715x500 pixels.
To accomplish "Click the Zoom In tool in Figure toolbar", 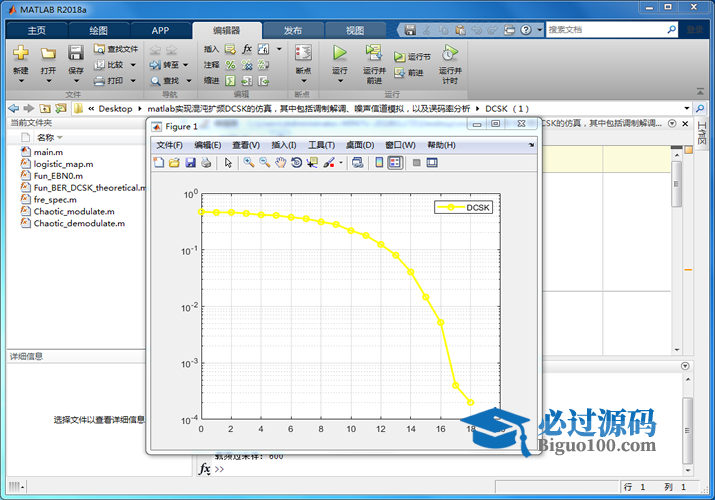I will (249, 163).
